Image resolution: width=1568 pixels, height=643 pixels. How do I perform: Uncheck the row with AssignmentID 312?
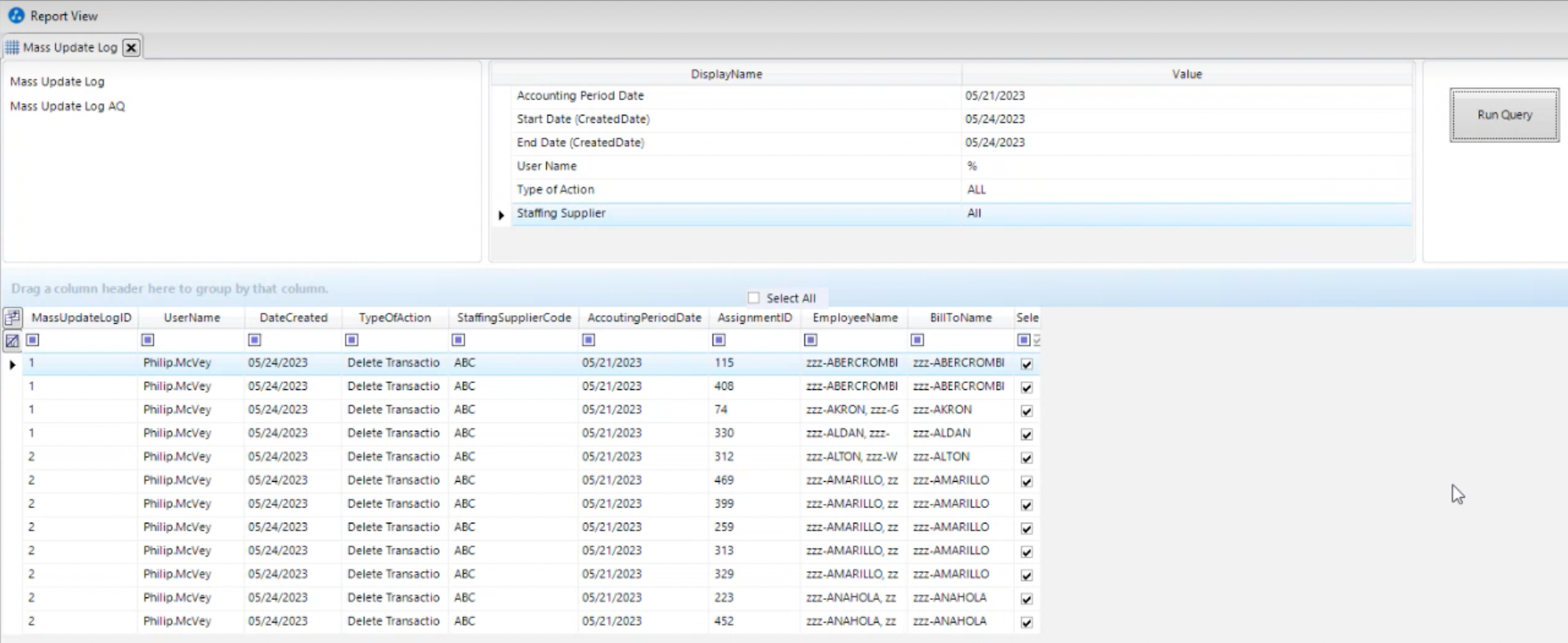[x=1027, y=458]
